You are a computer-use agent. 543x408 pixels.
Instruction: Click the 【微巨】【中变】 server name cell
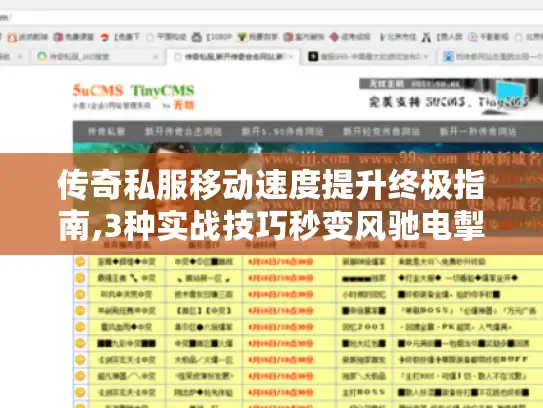204,310
